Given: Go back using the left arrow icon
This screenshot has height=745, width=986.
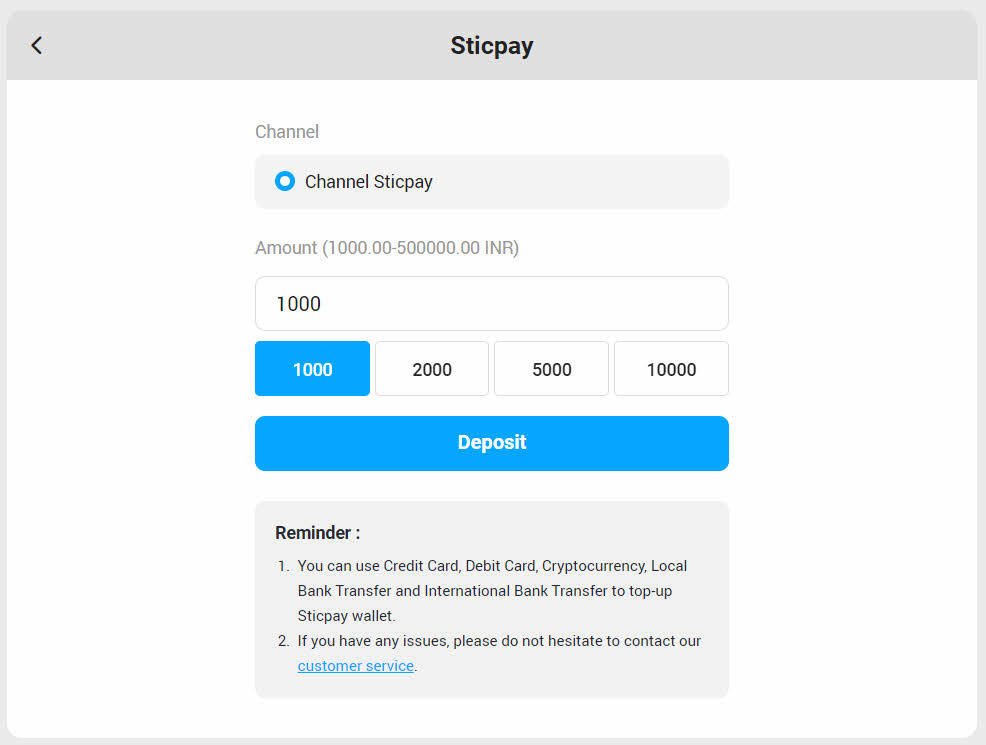Looking at the screenshot, I should (37, 45).
